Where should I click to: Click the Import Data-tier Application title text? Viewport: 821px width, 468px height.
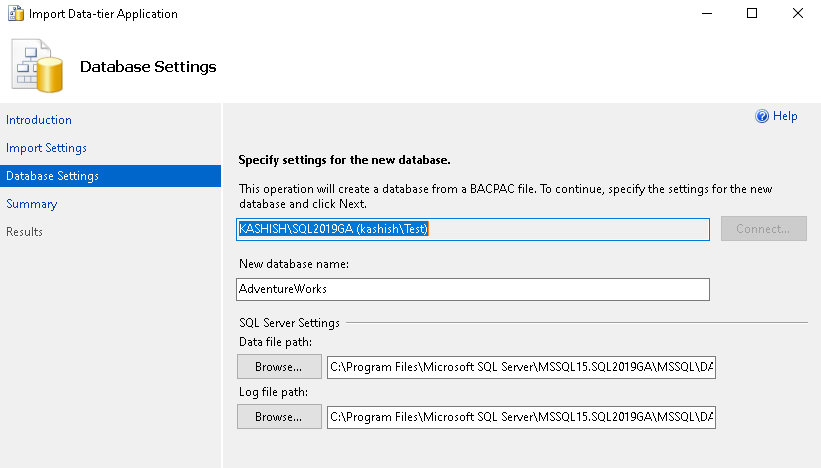103,14
